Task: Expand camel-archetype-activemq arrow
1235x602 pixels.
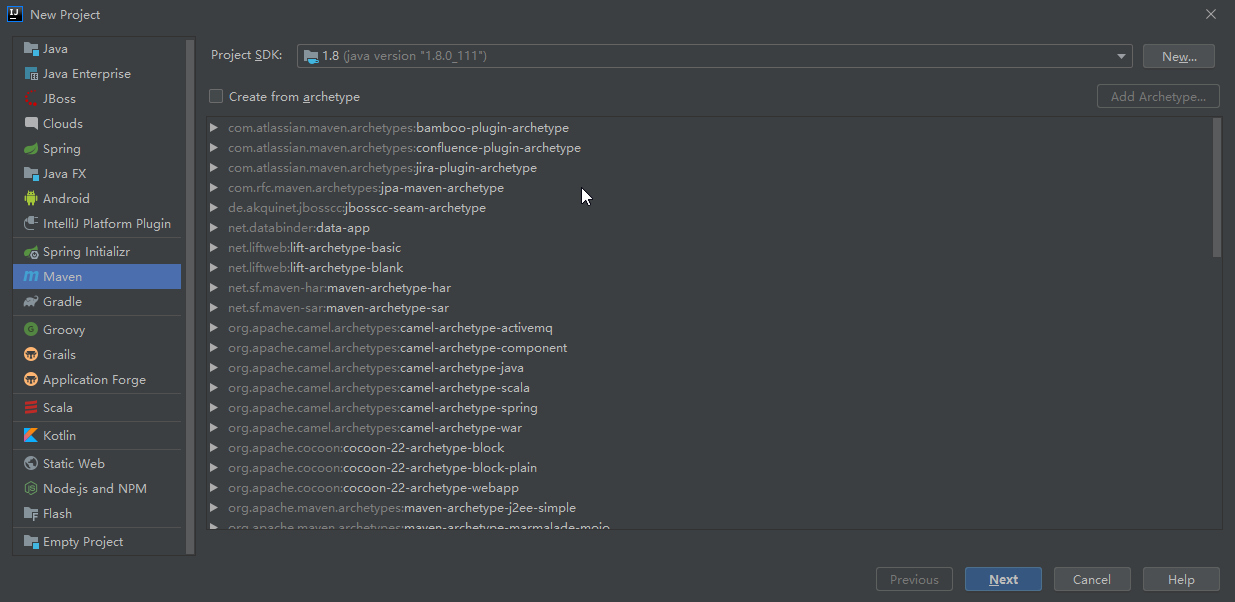Action: 214,328
